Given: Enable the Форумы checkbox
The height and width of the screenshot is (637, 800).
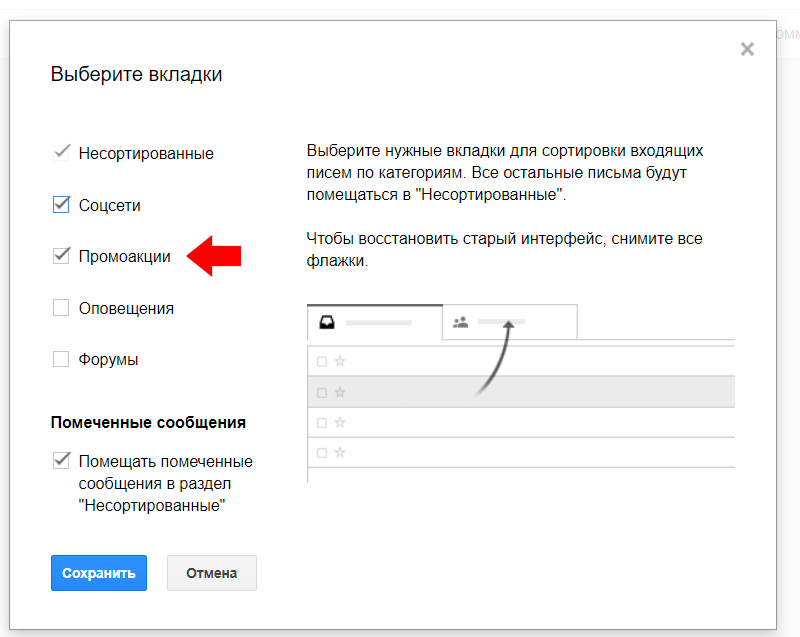Looking at the screenshot, I should pyautogui.click(x=61, y=359).
